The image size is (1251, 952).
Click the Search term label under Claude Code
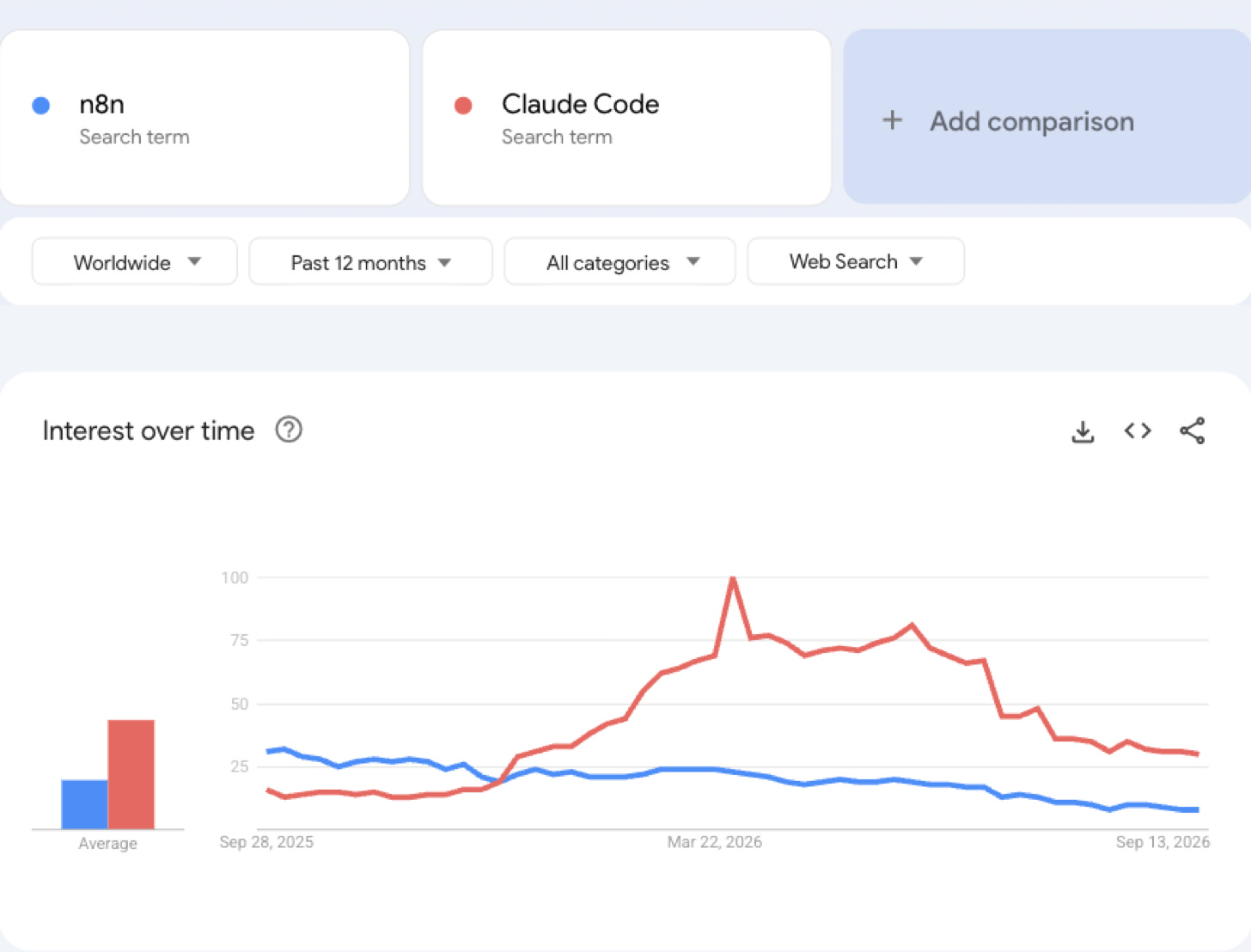coord(557,137)
